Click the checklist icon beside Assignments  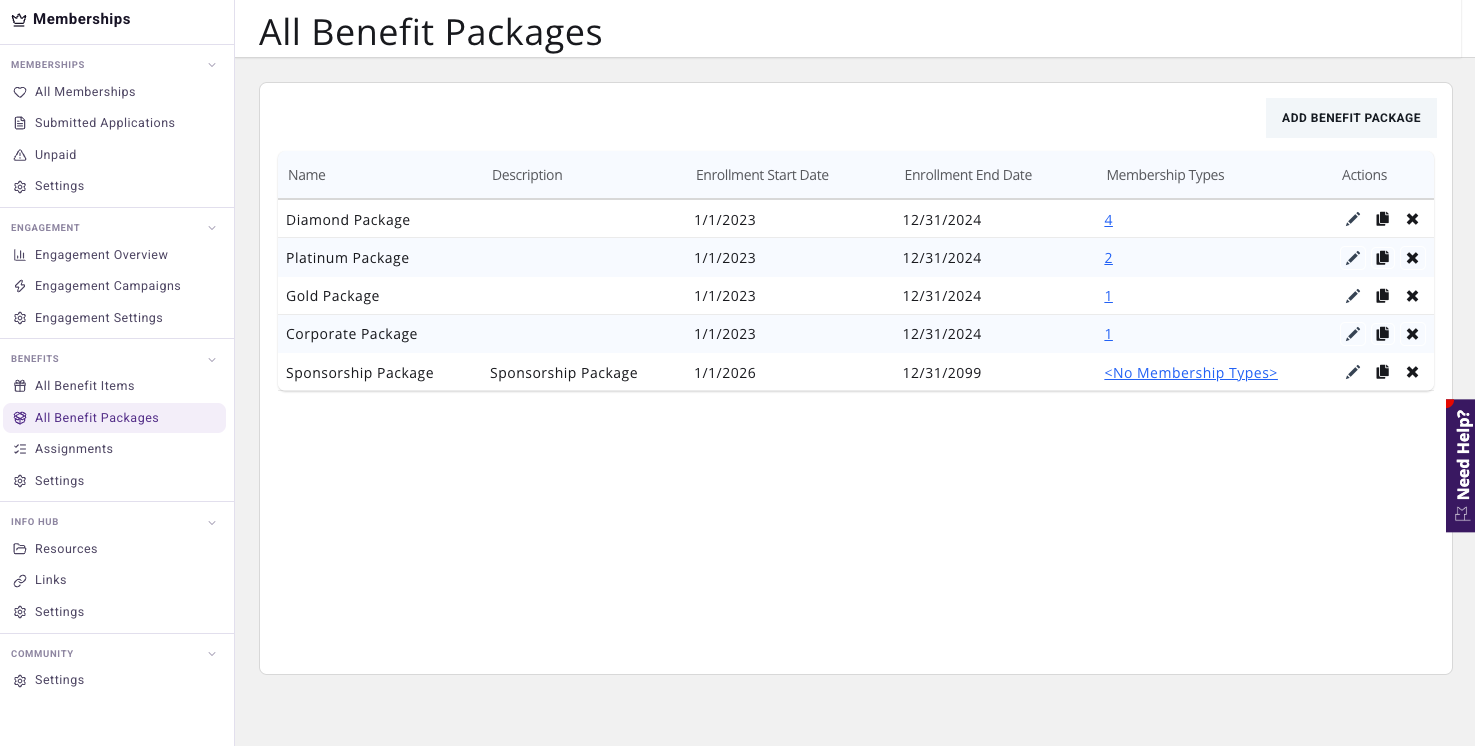[x=20, y=449]
